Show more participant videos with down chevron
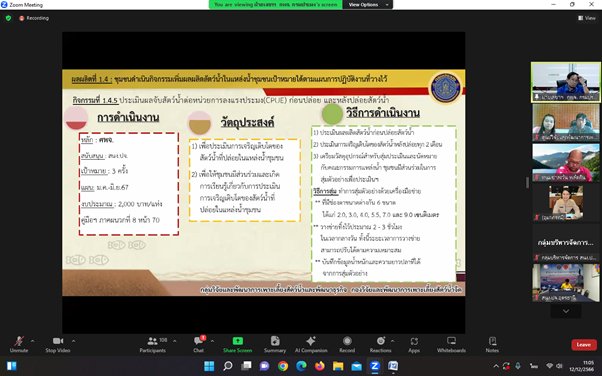This screenshot has width=602, height=376. (x=566, y=311)
